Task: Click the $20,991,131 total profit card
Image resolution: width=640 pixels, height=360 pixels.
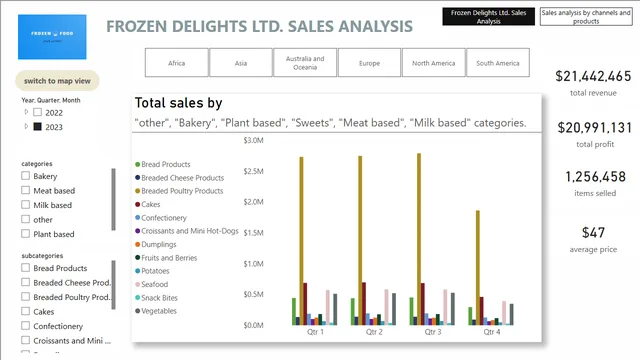Action: [x=595, y=134]
